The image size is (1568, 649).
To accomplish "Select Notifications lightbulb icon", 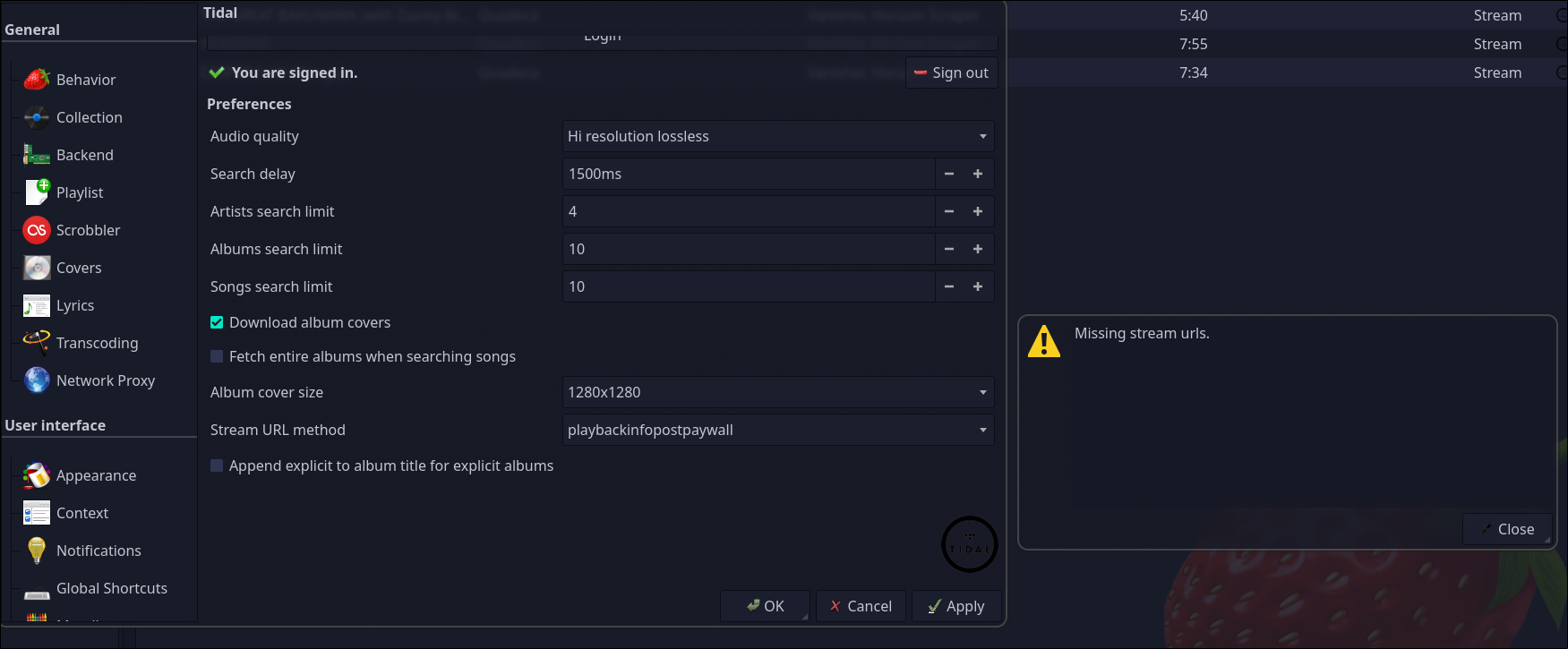I will tap(37, 551).
